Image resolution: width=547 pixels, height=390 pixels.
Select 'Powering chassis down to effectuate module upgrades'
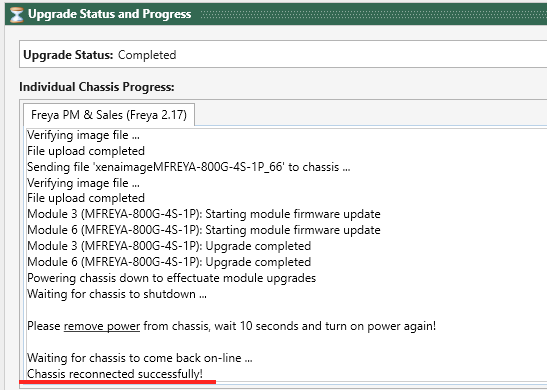171,278
